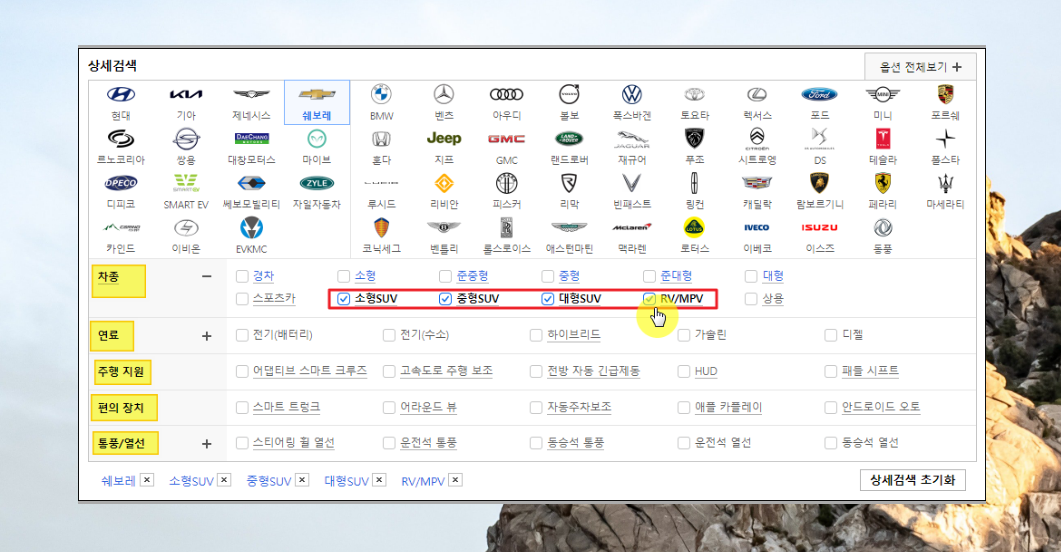Select the Mercedes-Benz (벤츠) logo

click(x=444, y=94)
